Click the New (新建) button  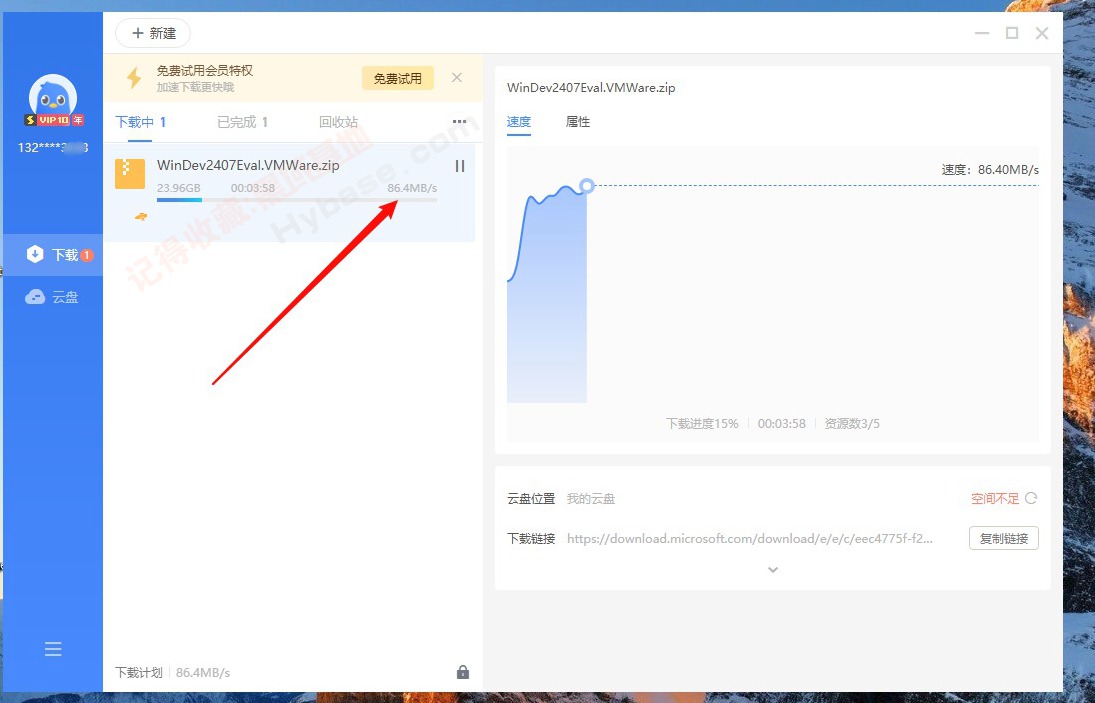coord(153,33)
